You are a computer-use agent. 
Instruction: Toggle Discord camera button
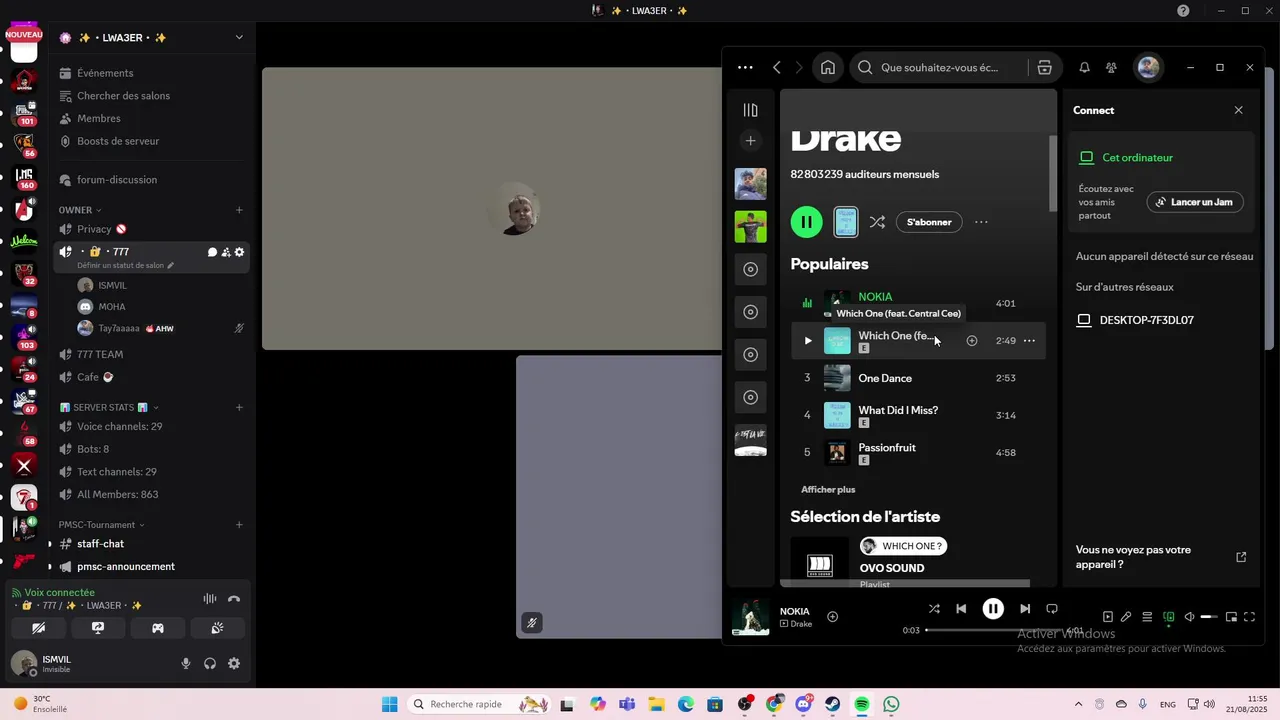(x=38, y=628)
